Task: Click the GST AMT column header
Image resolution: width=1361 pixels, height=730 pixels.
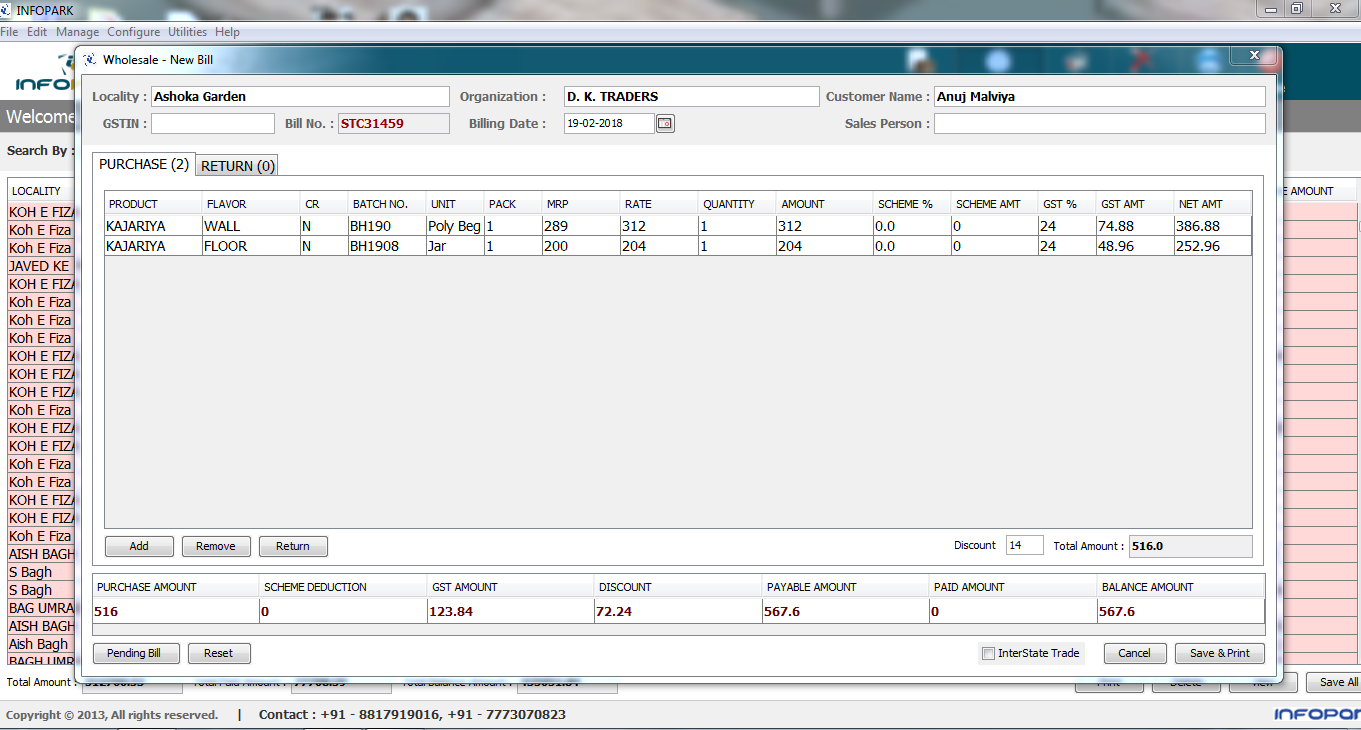Action: coord(1136,204)
